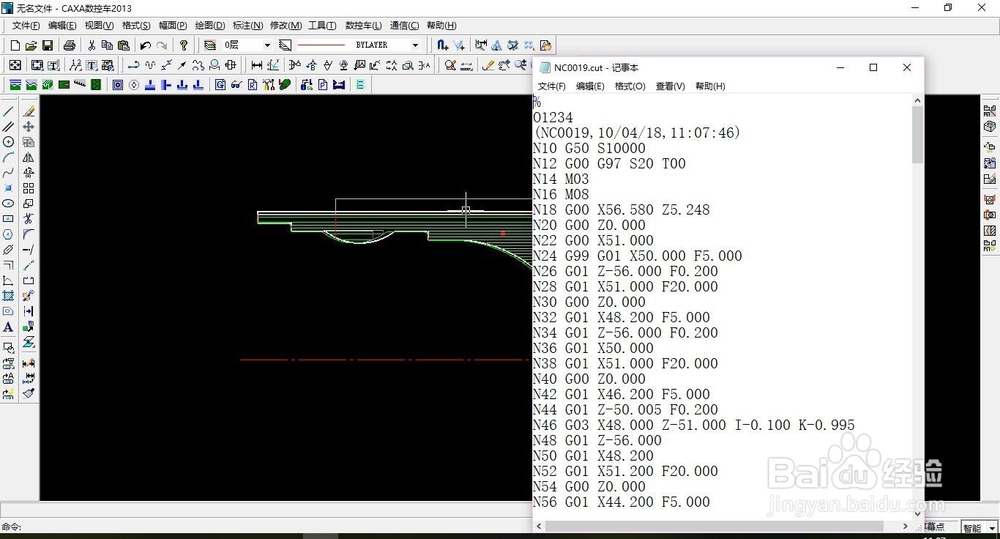The width and height of the screenshot is (1000, 539).
Task: Open the 数控车(L) menu
Action: [364, 26]
